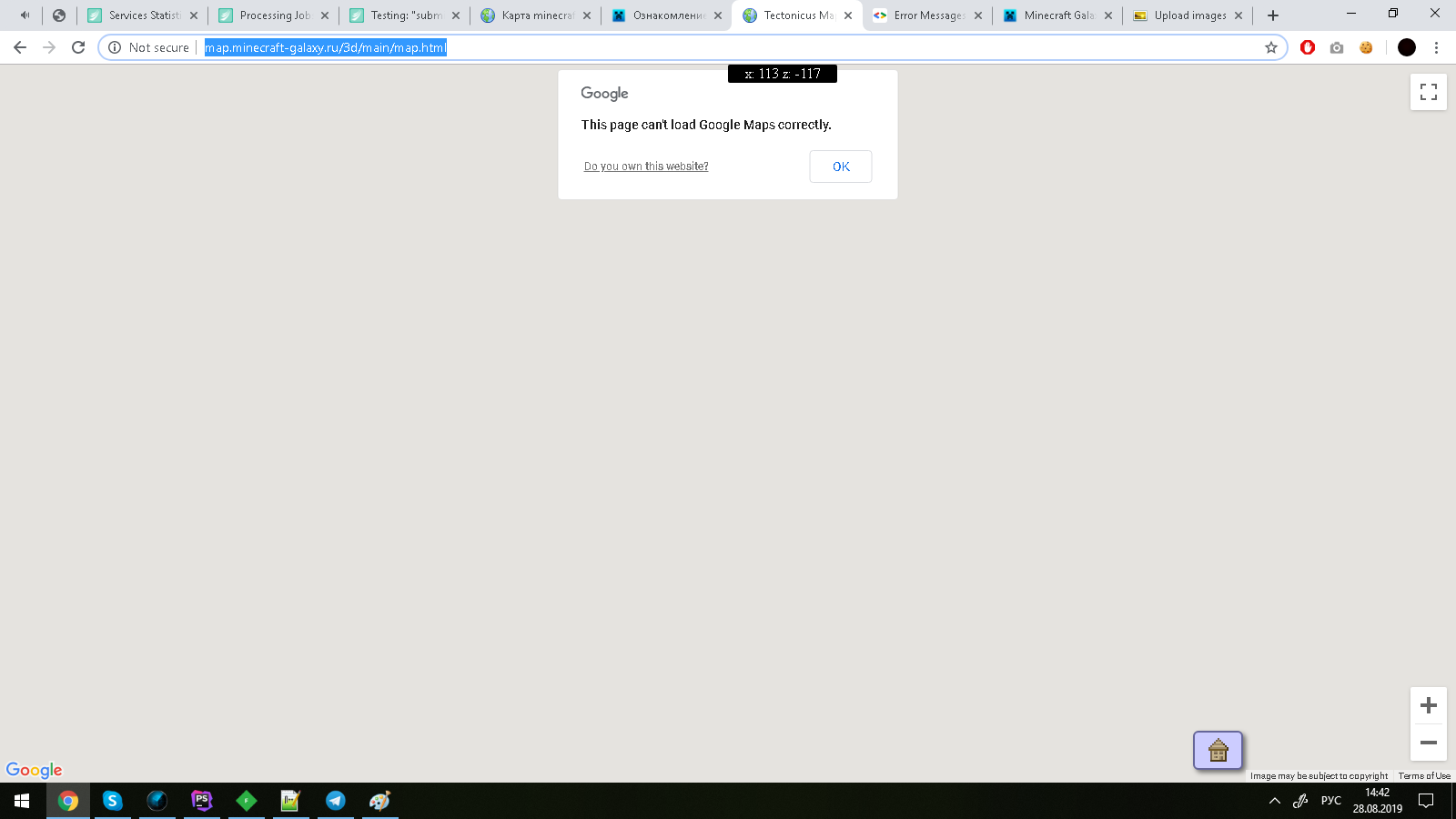The image size is (1456, 819).
Task: Open the clock showing 14:42
Action: [1377, 801]
